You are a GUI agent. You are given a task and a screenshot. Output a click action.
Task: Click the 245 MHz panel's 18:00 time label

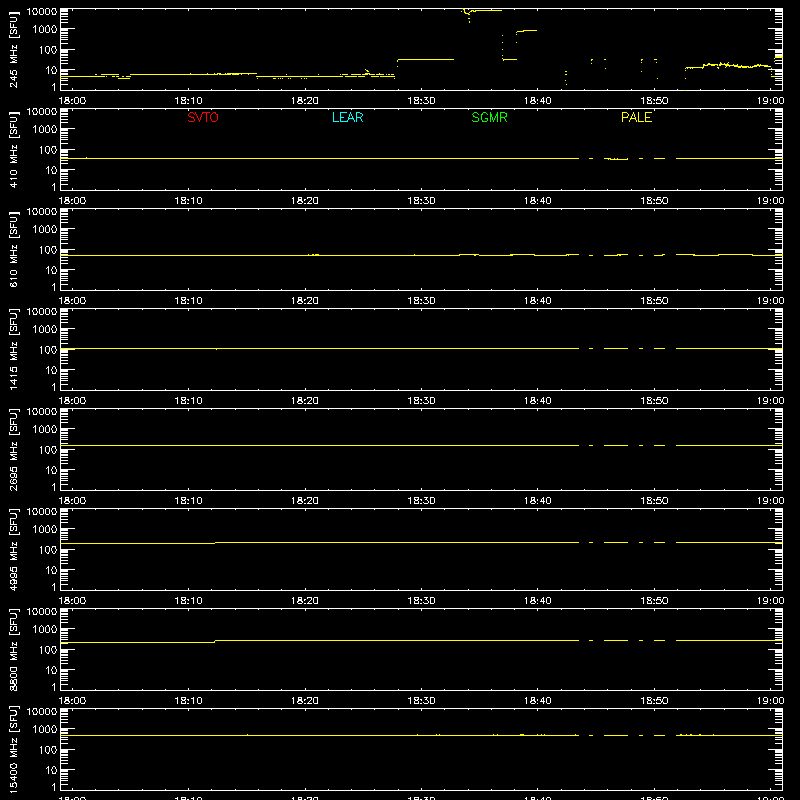tap(72, 101)
